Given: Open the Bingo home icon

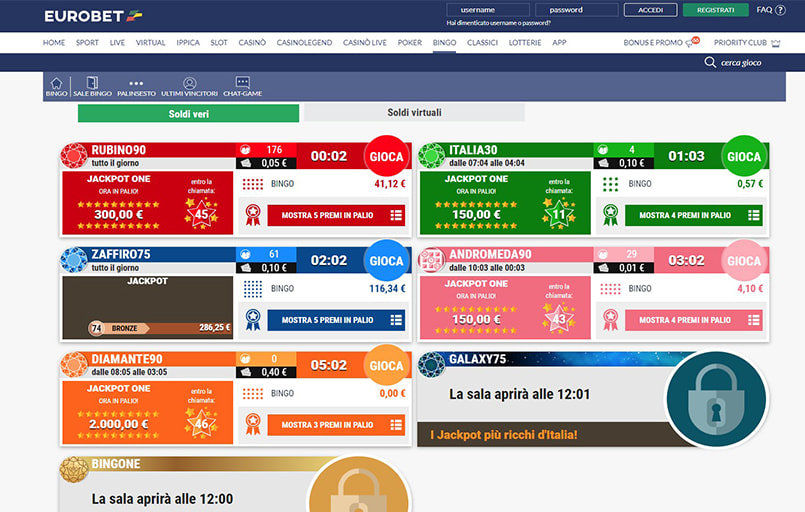Looking at the screenshot, I should (56, 84).
